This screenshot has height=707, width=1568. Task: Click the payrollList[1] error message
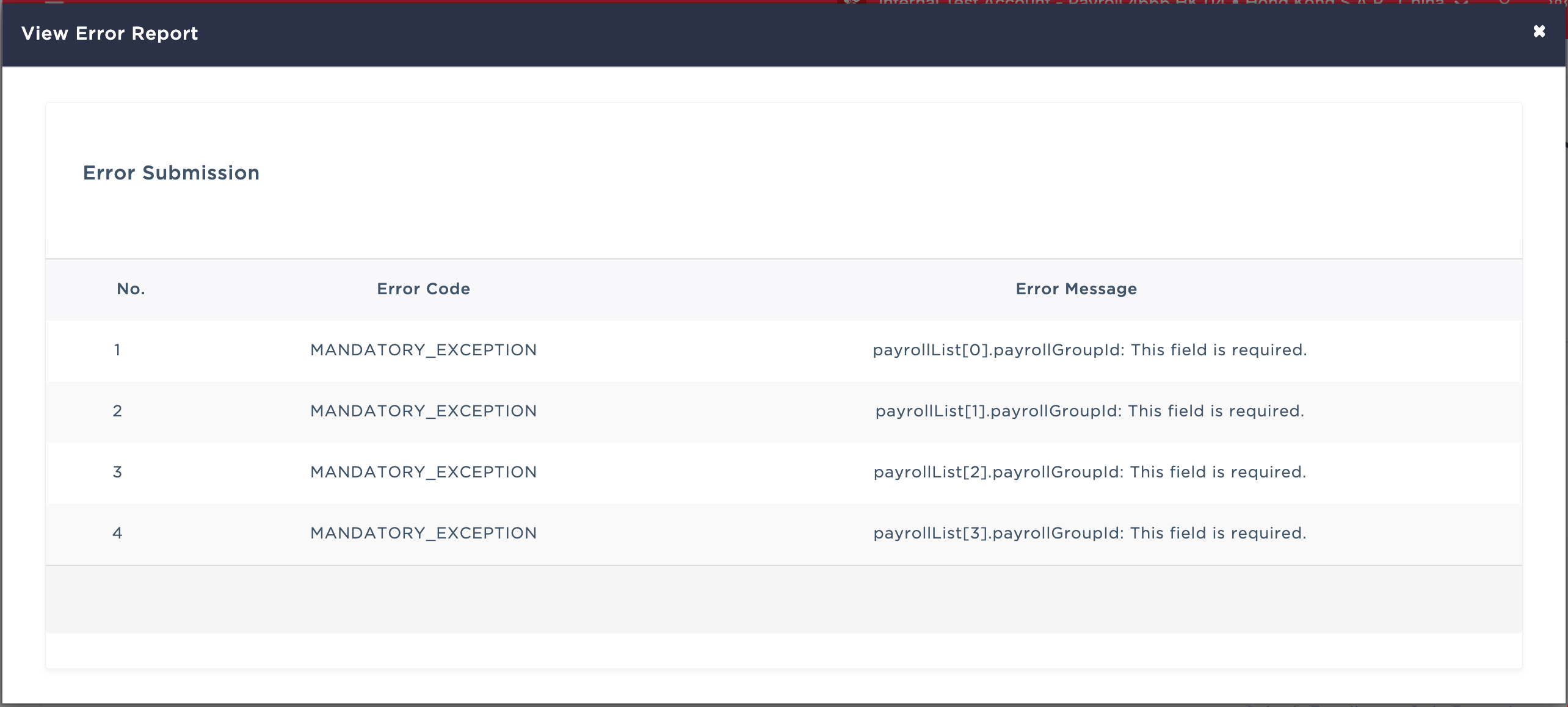pos(1089,411)
